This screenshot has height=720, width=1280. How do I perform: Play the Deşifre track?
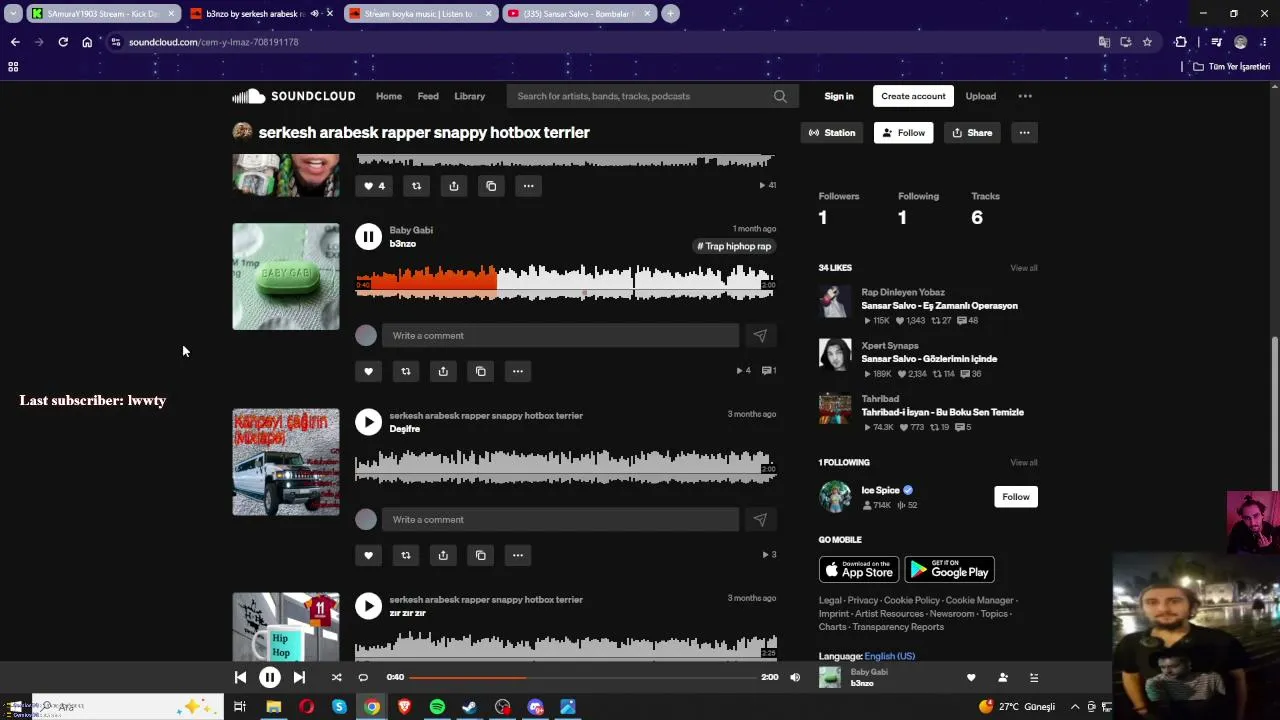368,422
